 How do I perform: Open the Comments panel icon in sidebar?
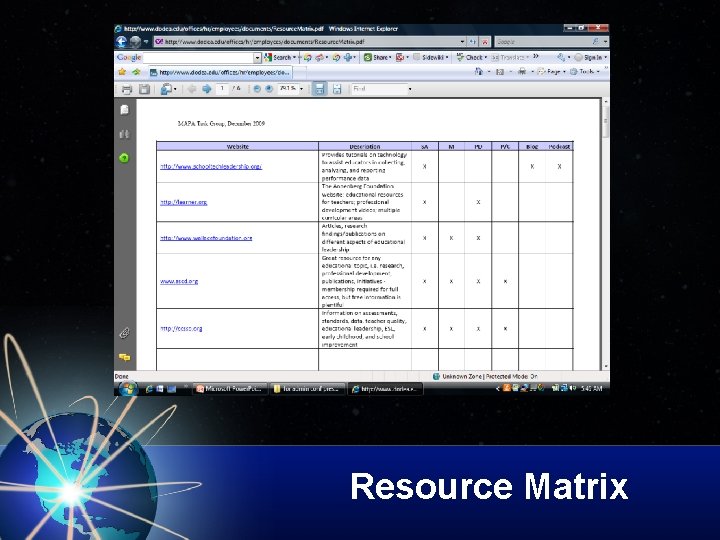click(124, 357)
